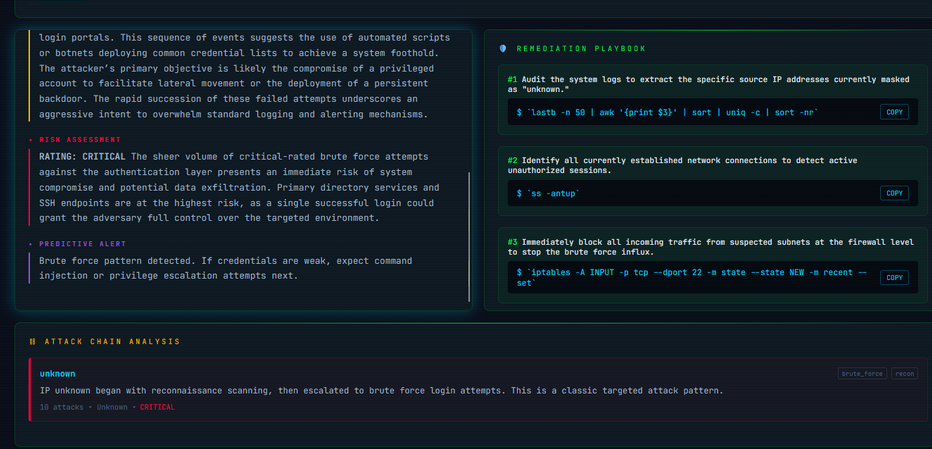Click the red marker before Risk Assessment
The image size is (932, 449).
(x=30, y=140)
